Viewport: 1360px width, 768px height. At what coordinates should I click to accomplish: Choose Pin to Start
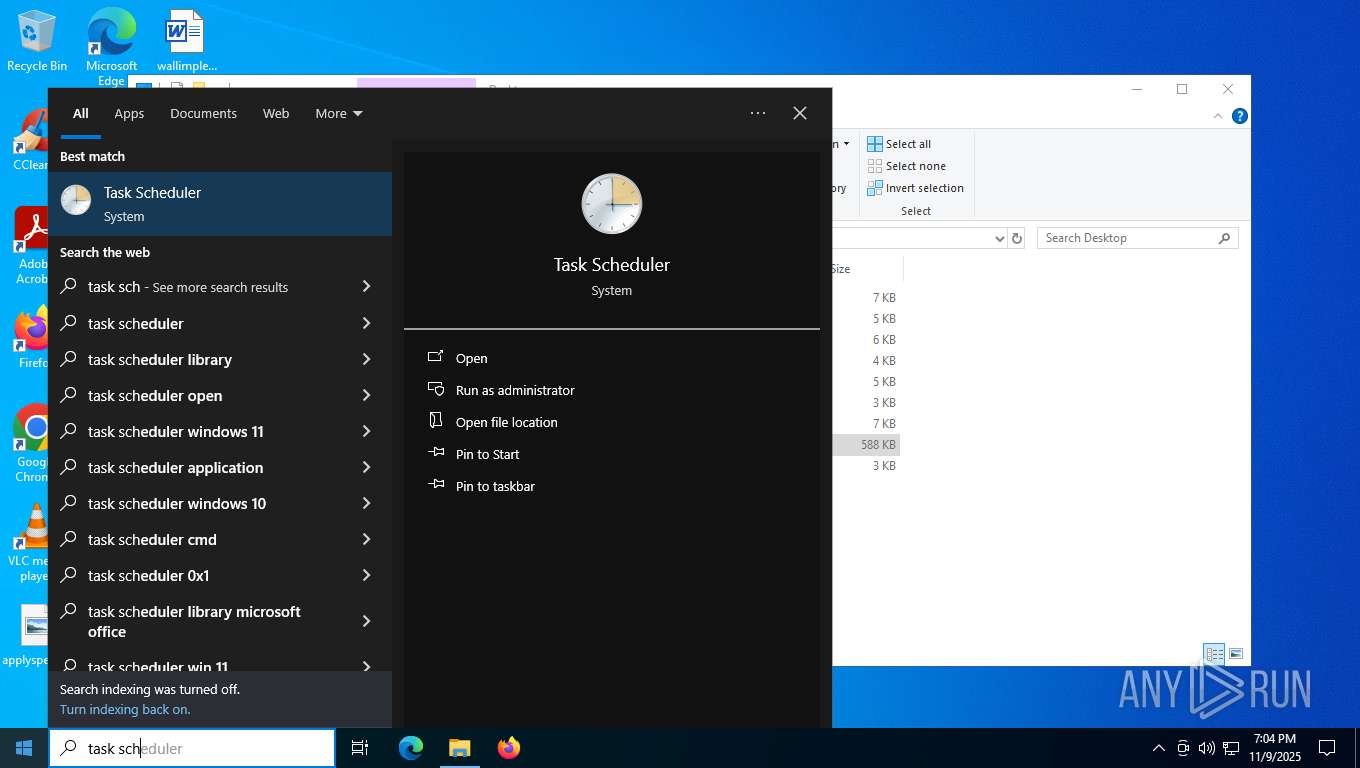(487, 454)
